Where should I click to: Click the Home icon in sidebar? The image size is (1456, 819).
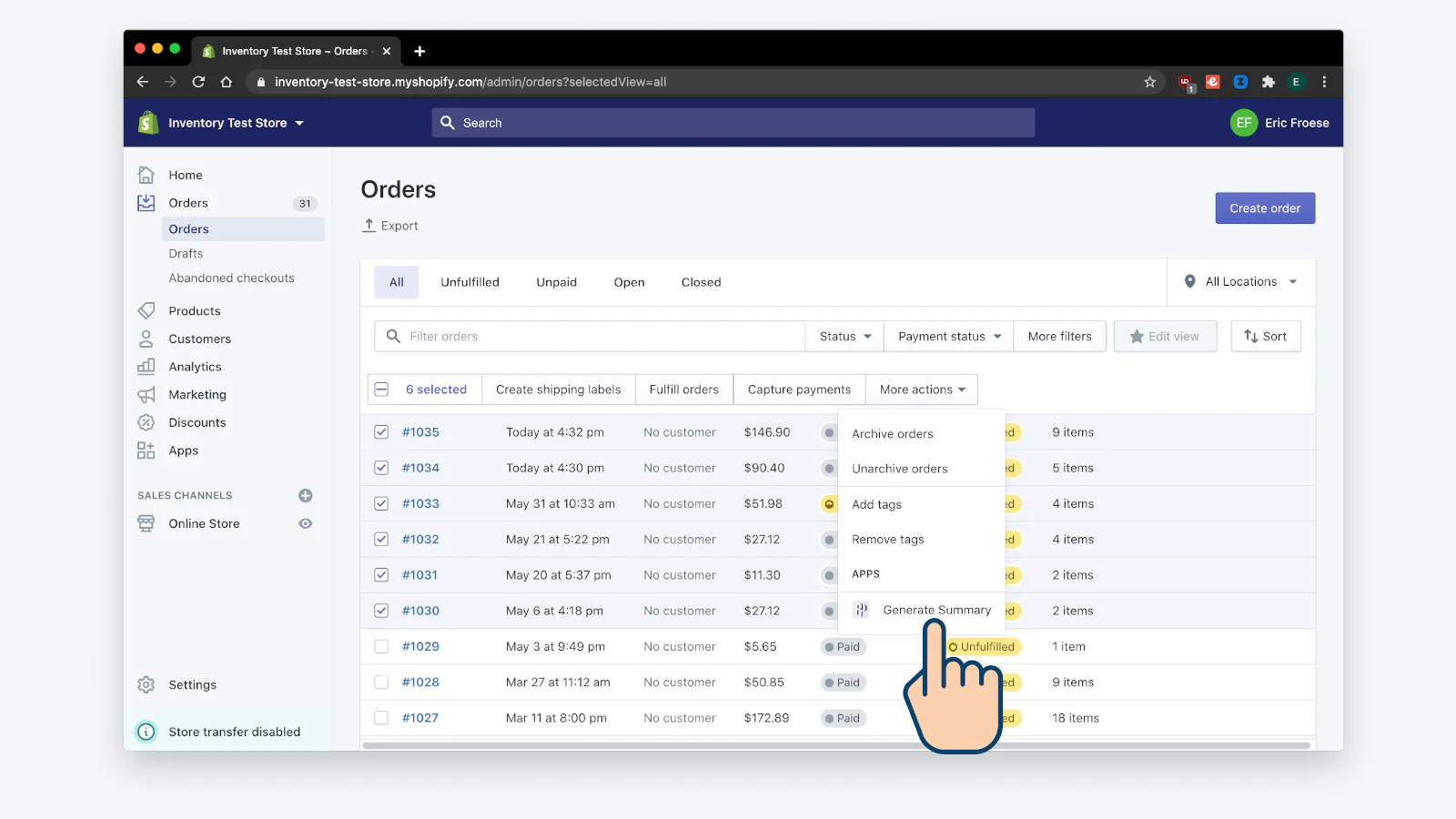click(146, 175)
